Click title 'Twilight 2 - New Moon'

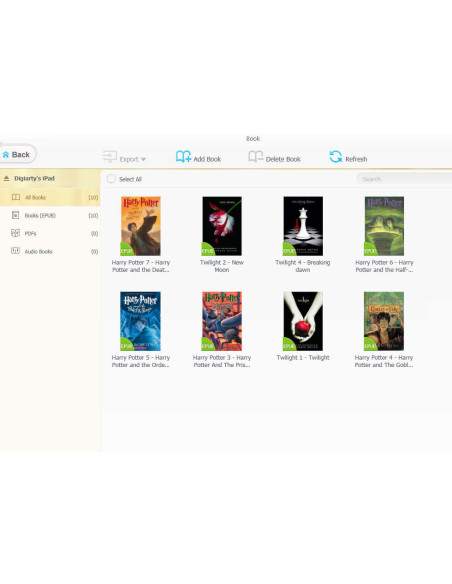(x=222, y=266)
